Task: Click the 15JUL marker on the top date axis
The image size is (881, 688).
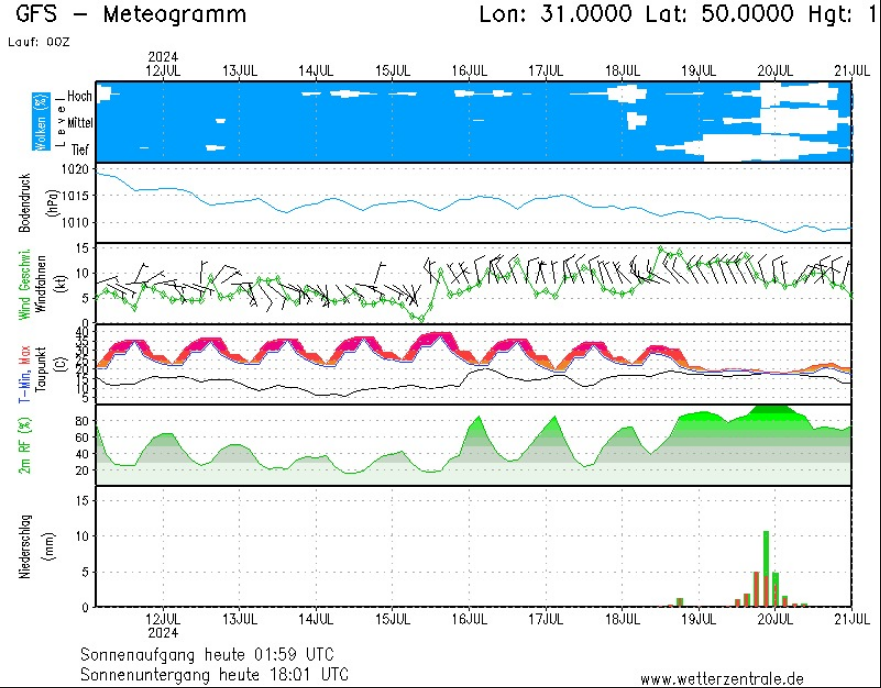Action: [x=392, y=71]
